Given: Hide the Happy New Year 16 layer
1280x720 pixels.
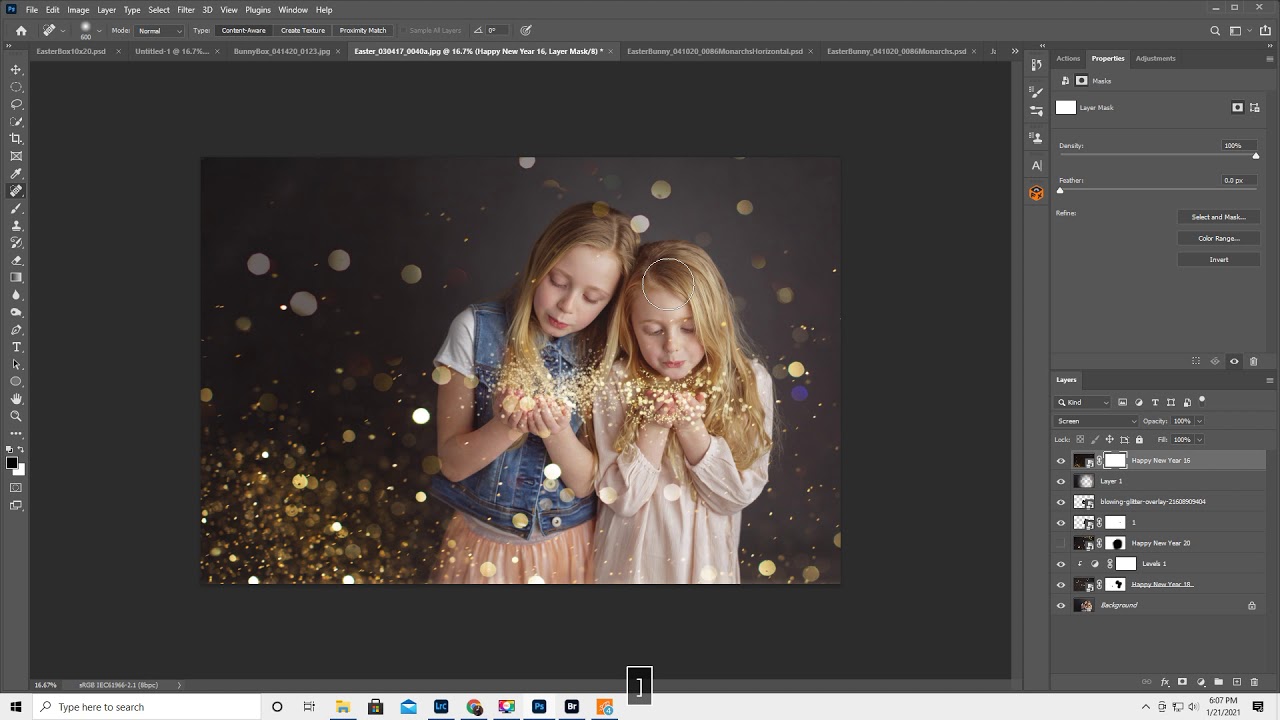Looking at the screenshot, I should 1061,461.
